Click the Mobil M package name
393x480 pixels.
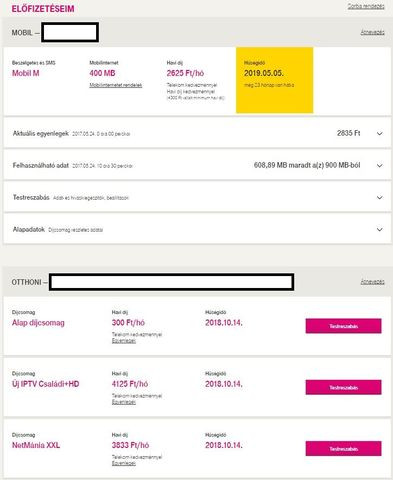[26, 73]
